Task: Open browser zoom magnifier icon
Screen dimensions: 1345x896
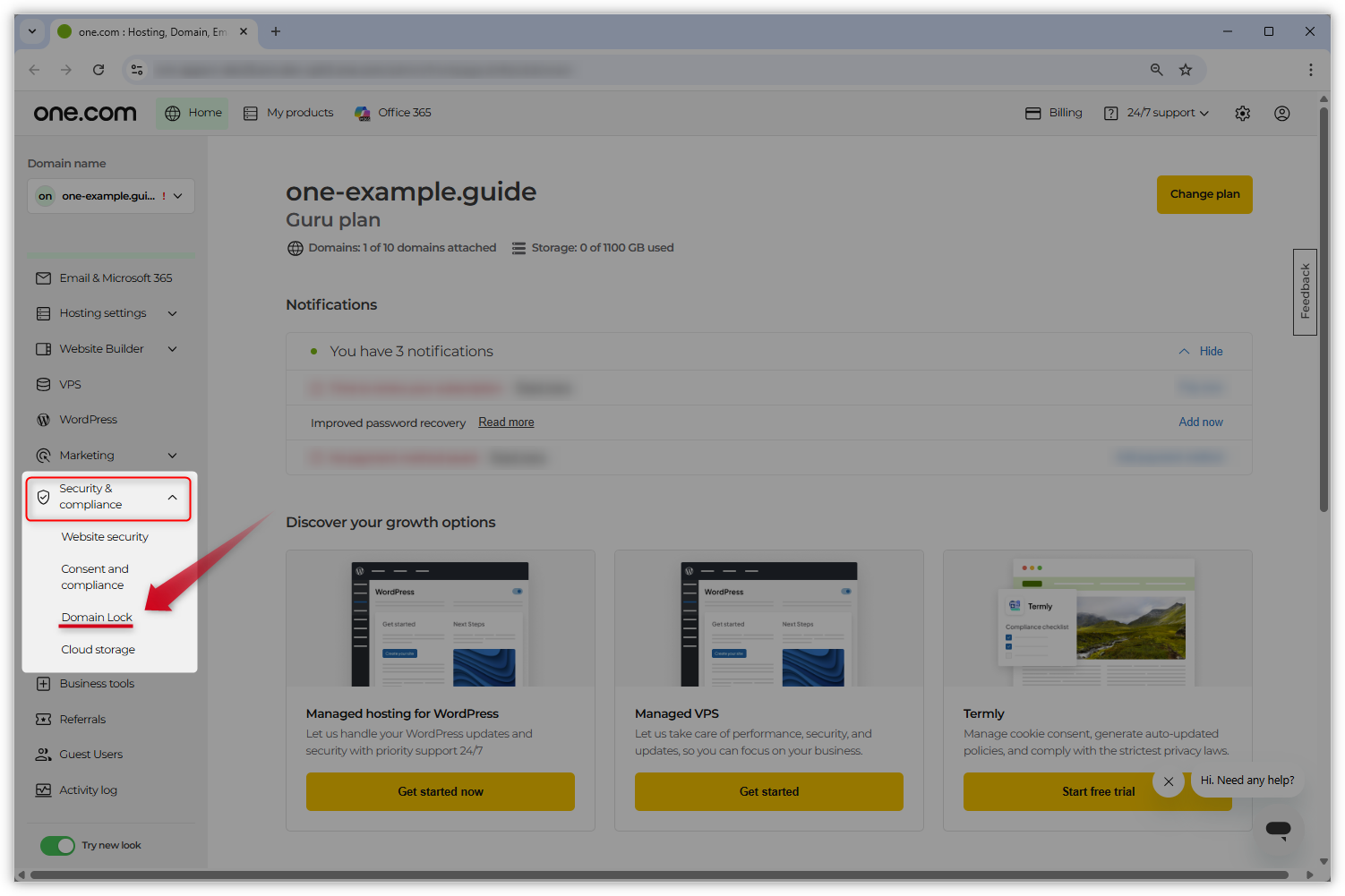Action: pos(1156,70)
